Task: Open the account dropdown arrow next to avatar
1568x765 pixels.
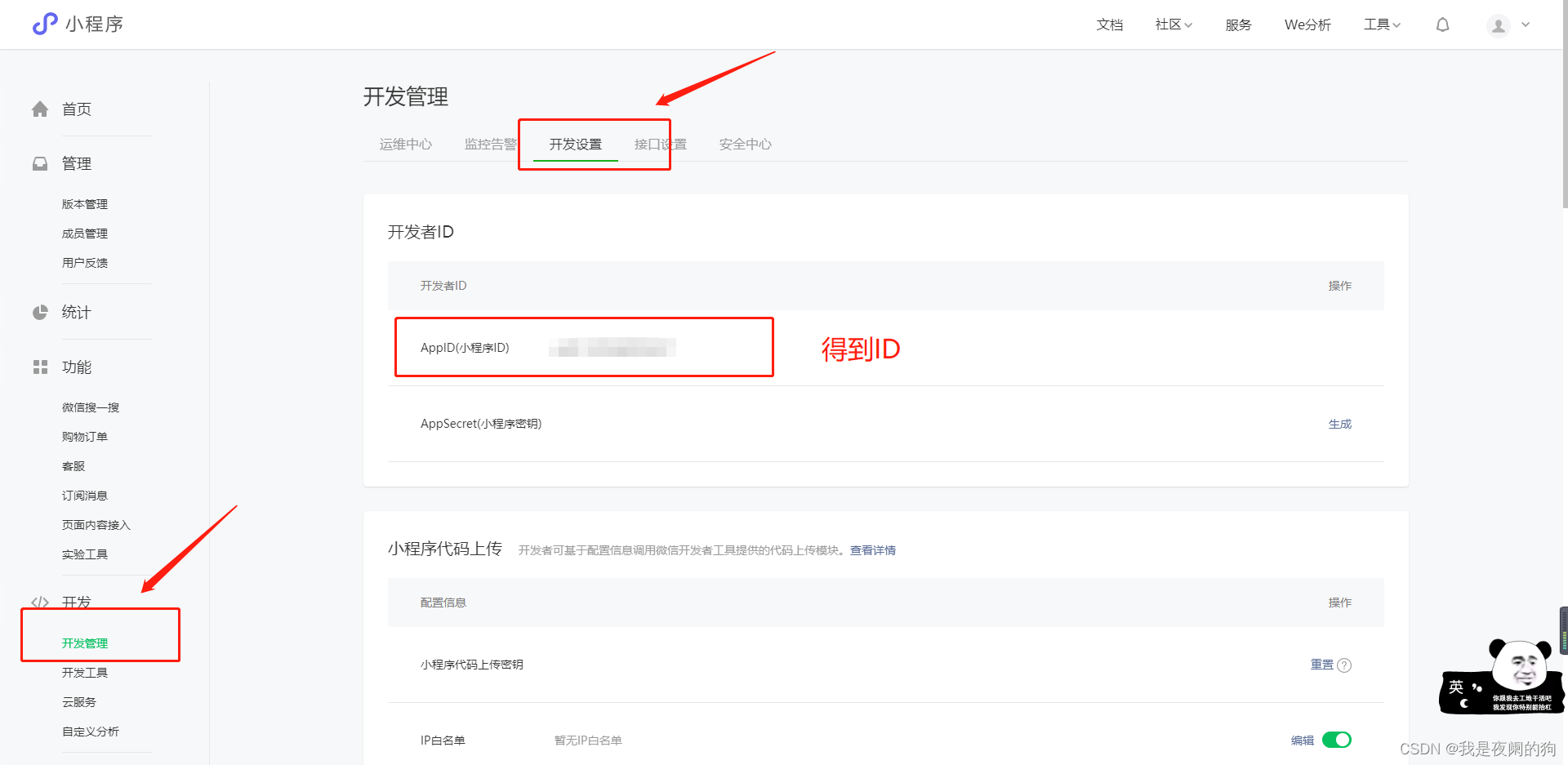Action: point(1526,25)
